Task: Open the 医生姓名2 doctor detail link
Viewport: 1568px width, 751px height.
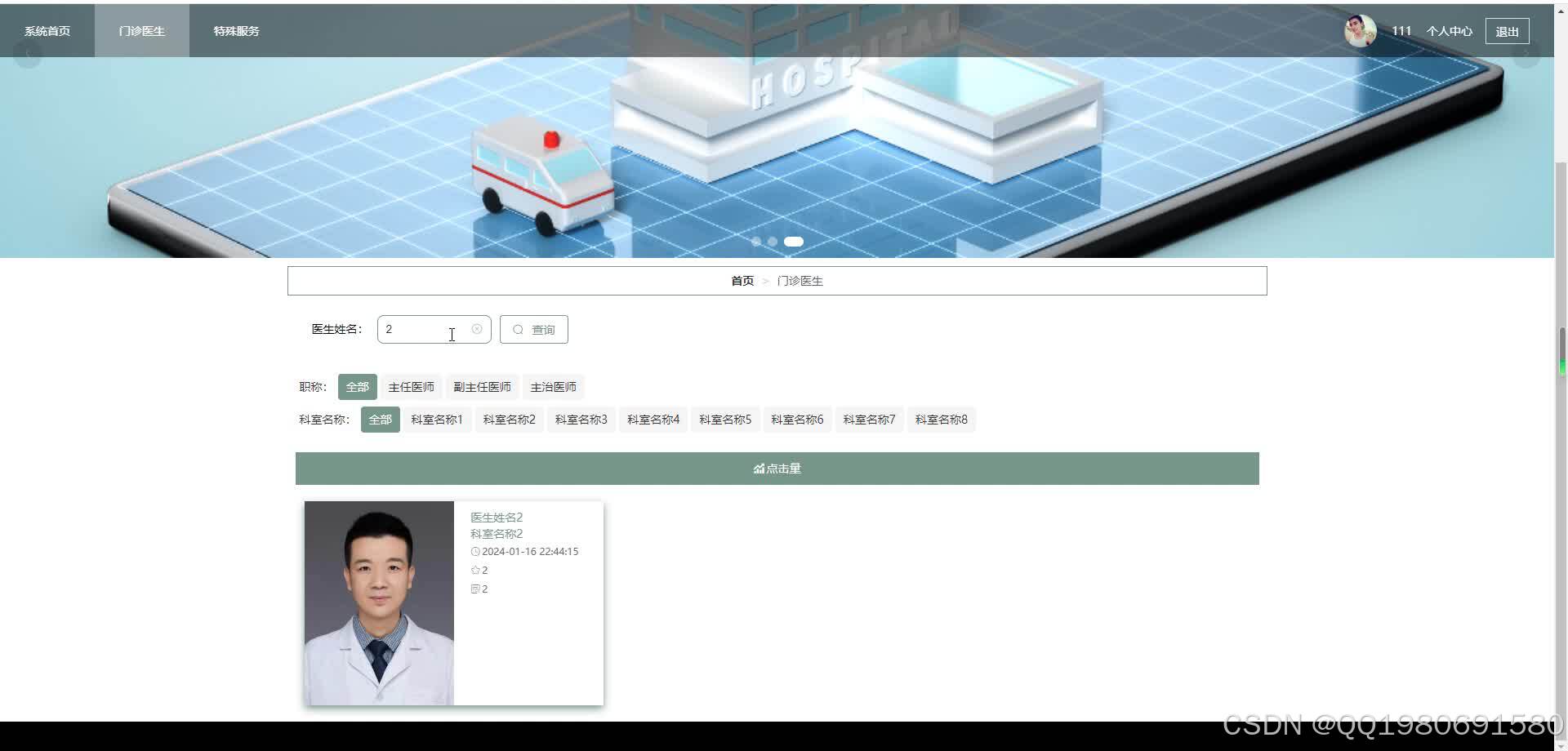Action: click(x=495, y=517)
